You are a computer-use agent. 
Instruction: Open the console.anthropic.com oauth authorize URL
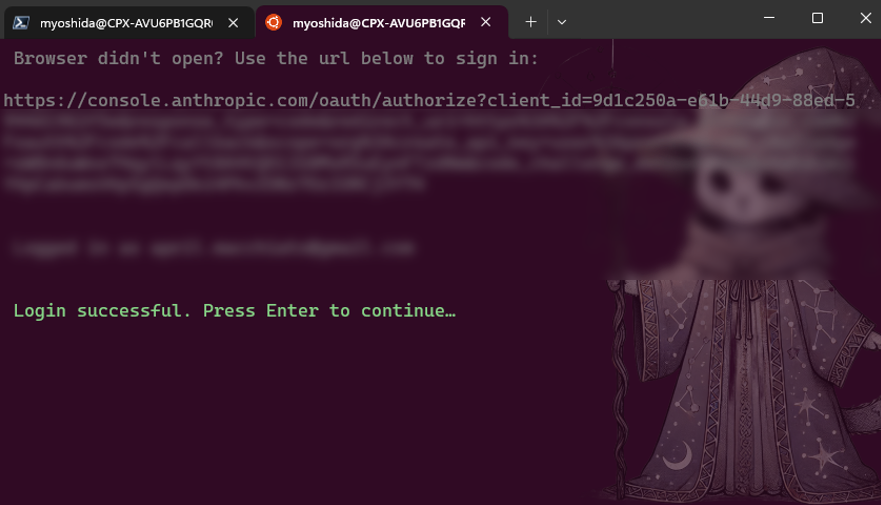click(x=429, y=101)
